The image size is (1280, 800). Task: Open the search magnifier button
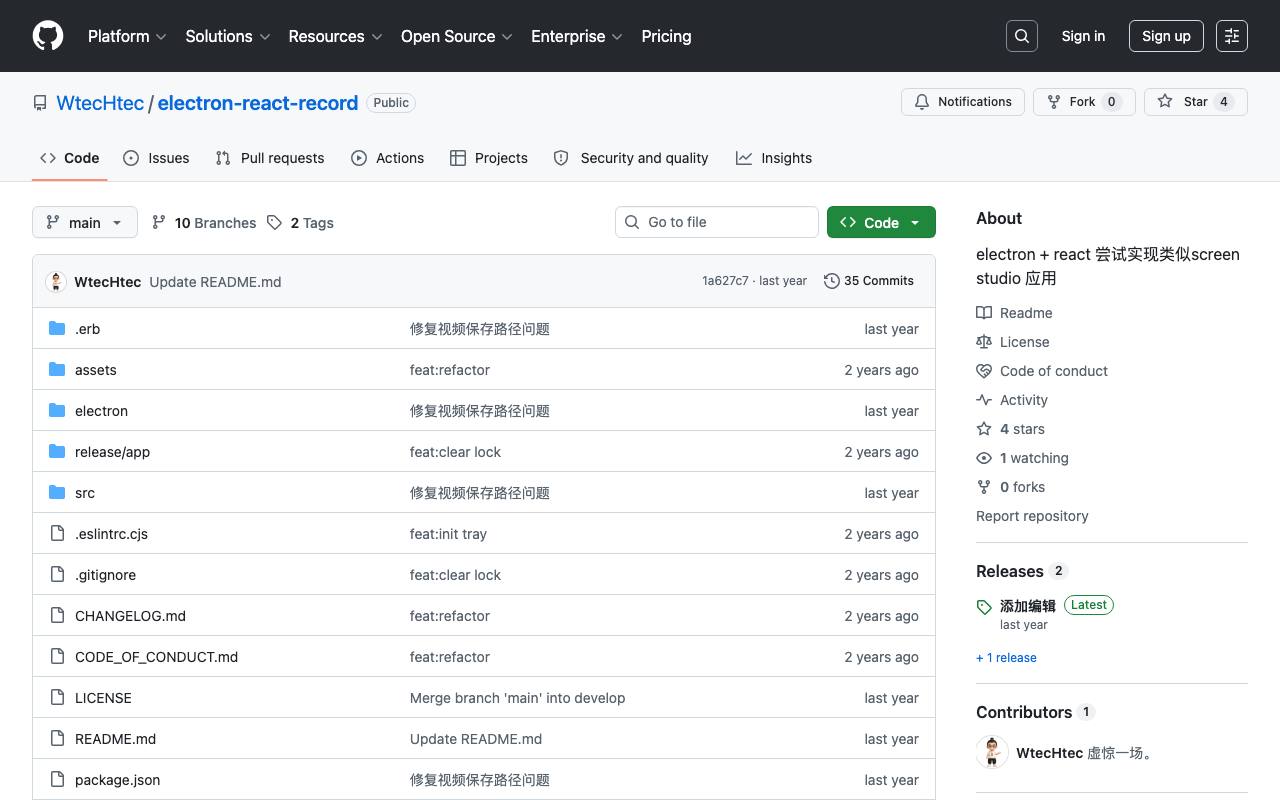click(1022, 36)
